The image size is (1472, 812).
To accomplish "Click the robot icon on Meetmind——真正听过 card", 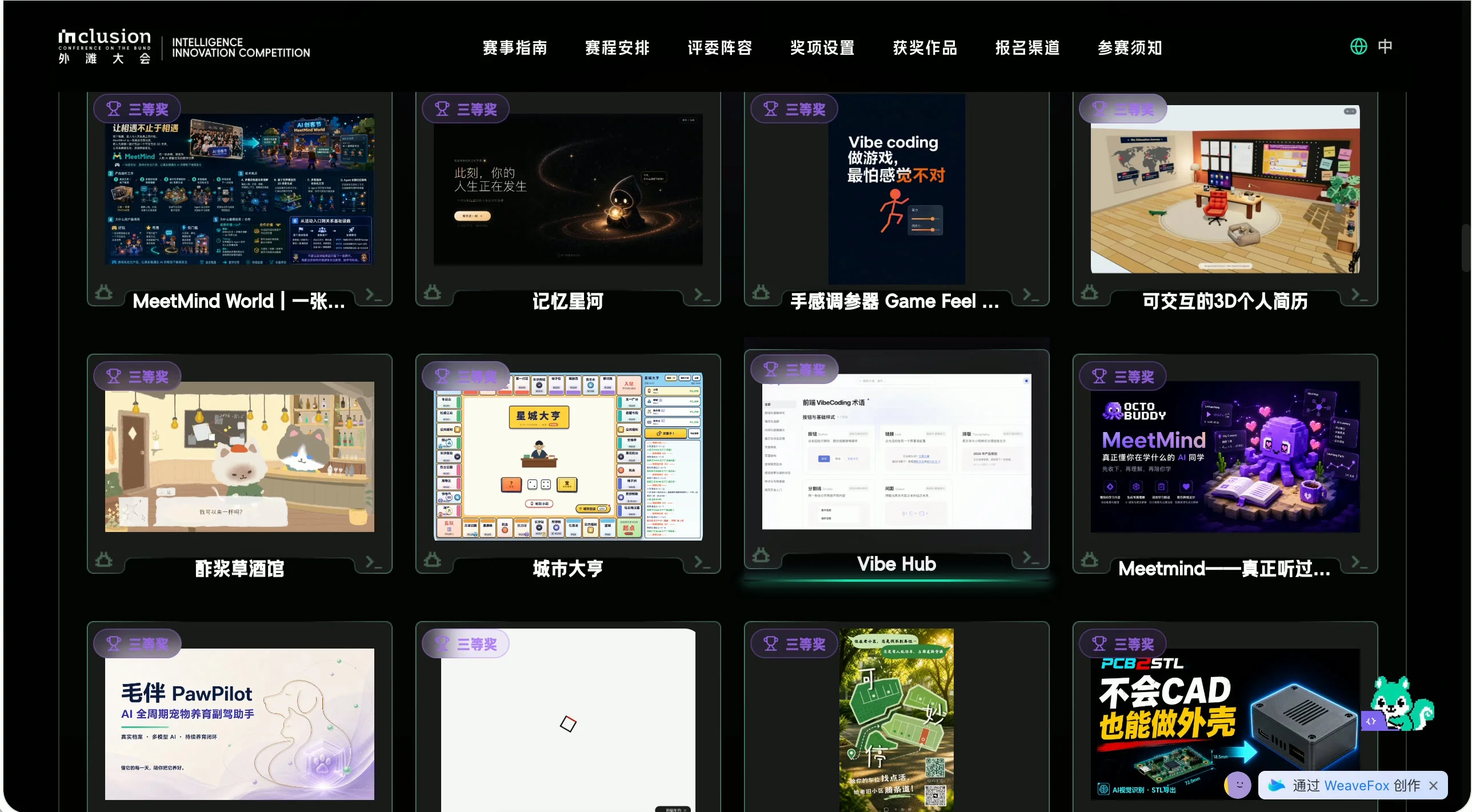I will pyautogui.click(x=1090, y=559).
